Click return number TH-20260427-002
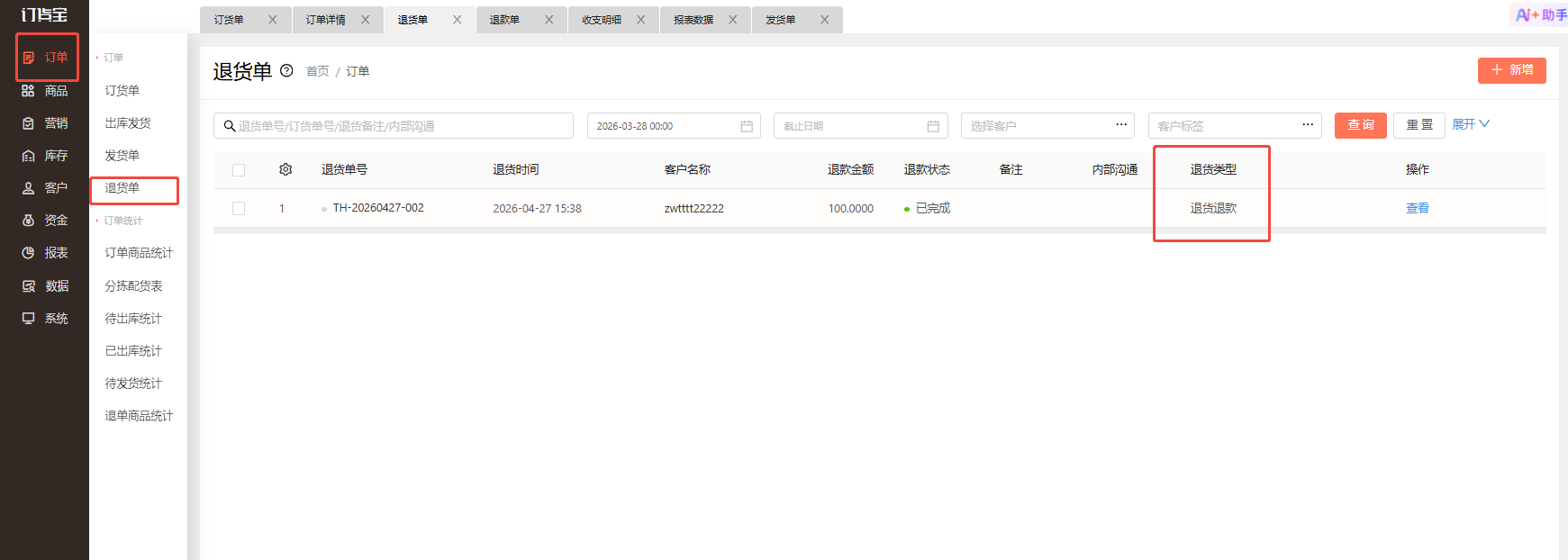 [378, 208]
